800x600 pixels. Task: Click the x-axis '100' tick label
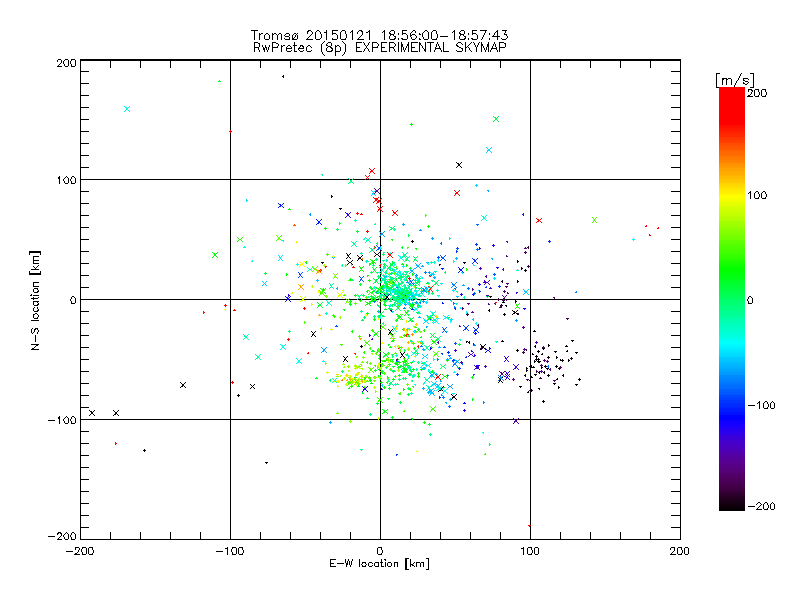tap(530, 551)
